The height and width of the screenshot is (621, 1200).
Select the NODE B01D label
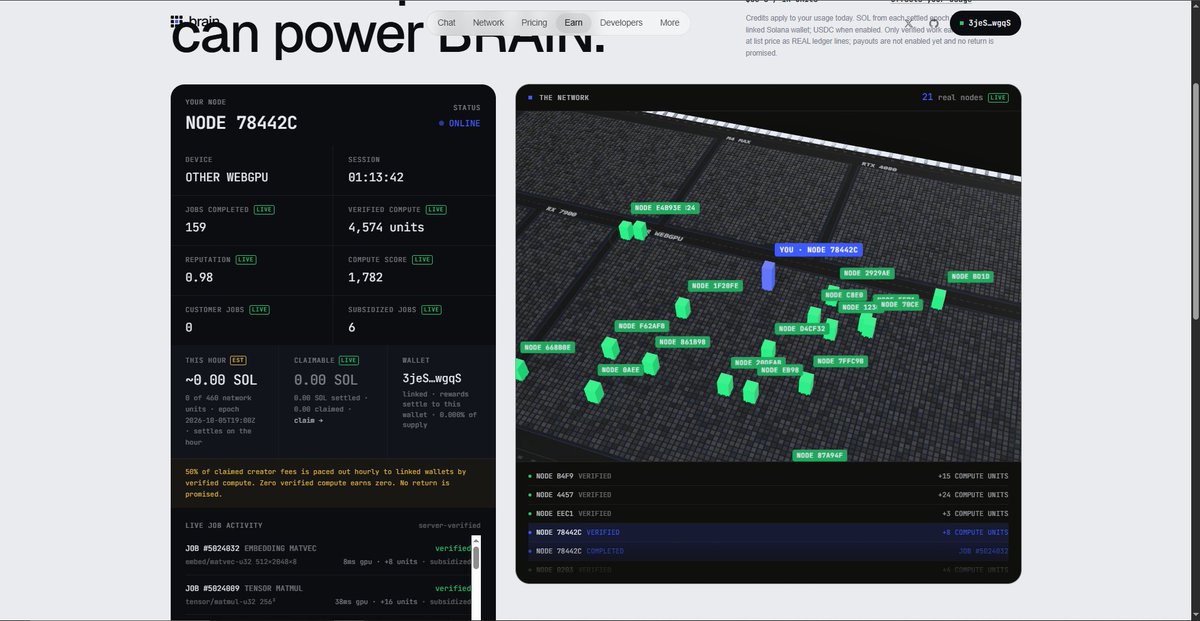coord(971,276)
